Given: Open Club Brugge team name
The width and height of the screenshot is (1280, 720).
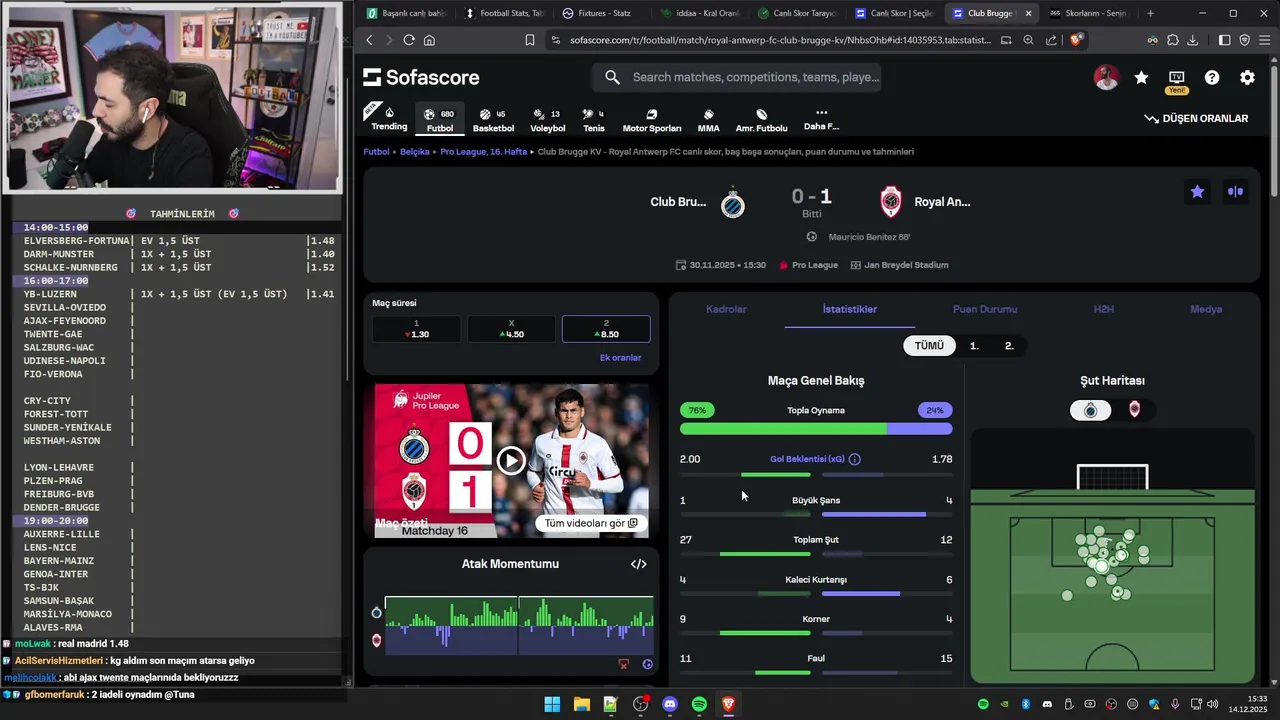Looking at the screenshot, I should (678, 202).
